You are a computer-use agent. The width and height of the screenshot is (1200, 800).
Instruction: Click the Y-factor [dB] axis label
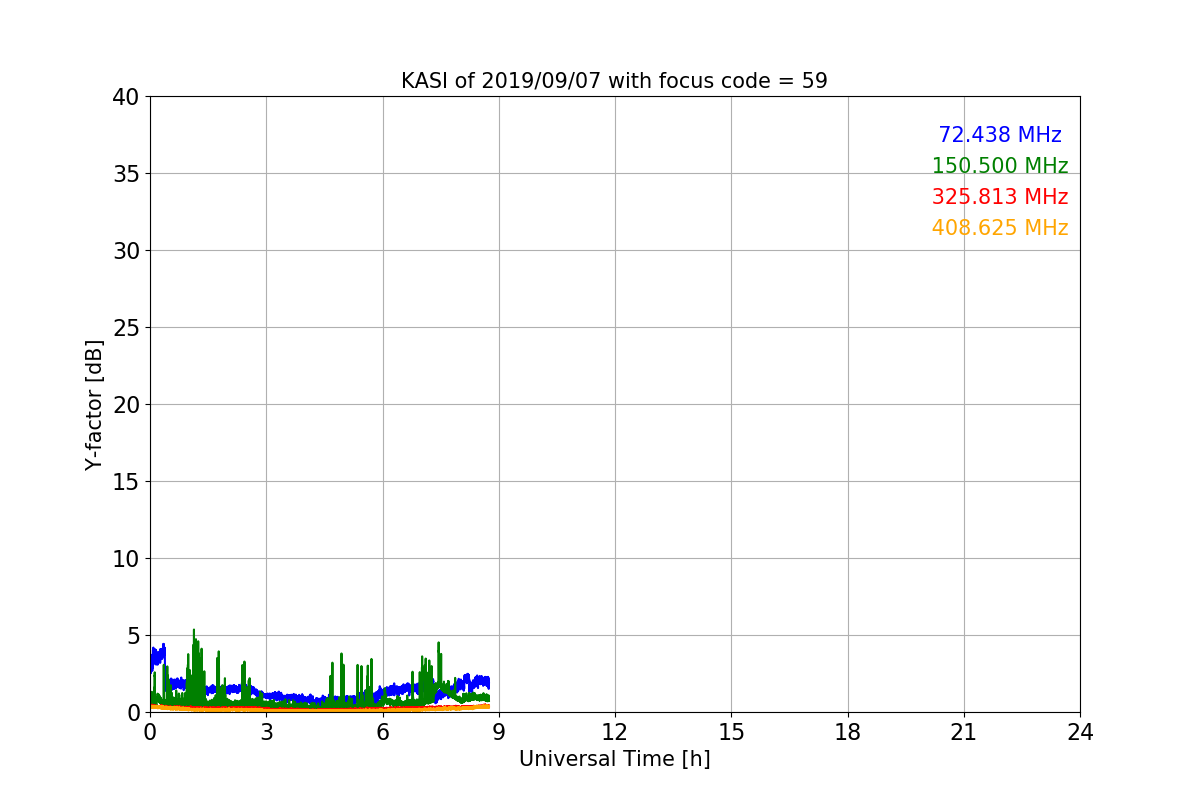[94, 405]
